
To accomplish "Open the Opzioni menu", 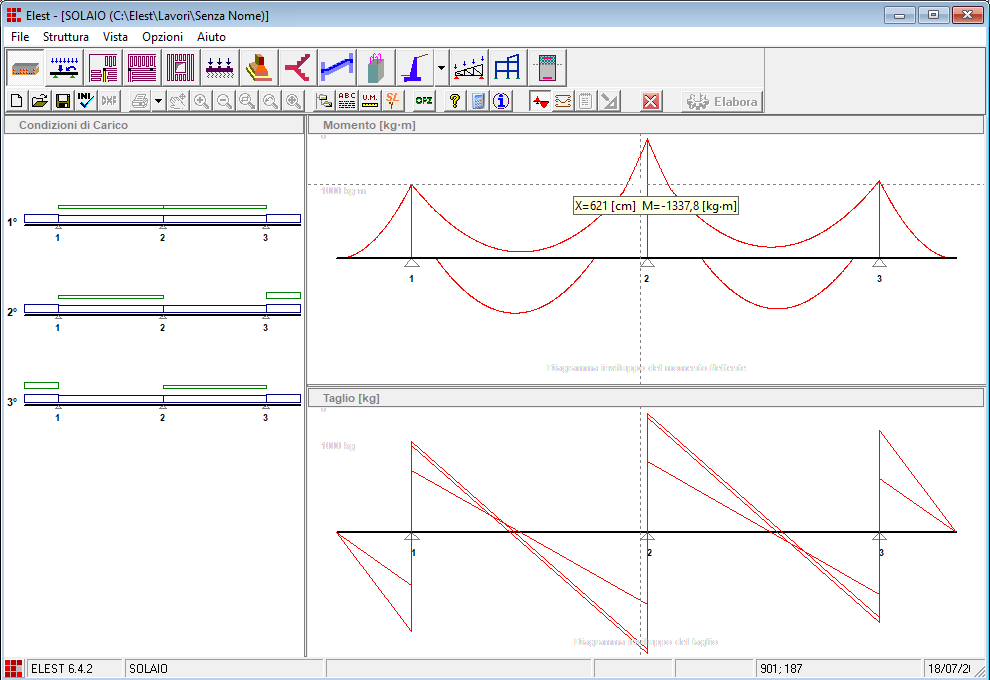I will [x=162, y=36].
